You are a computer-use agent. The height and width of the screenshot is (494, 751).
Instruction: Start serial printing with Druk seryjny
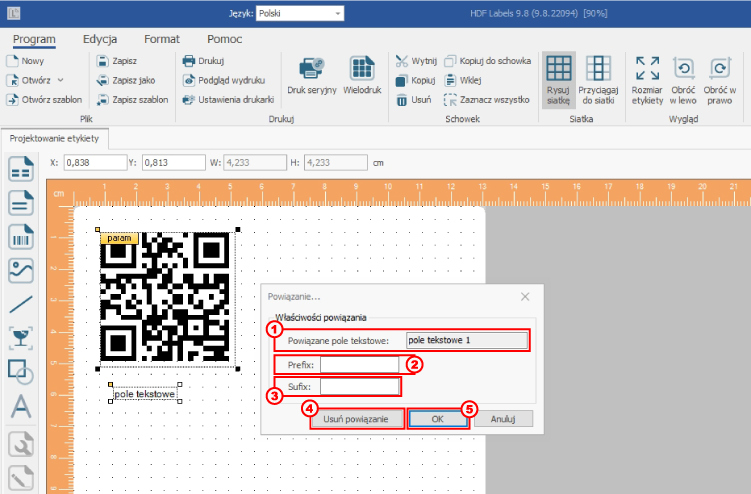pyautogui.click(x=312, y=76)
